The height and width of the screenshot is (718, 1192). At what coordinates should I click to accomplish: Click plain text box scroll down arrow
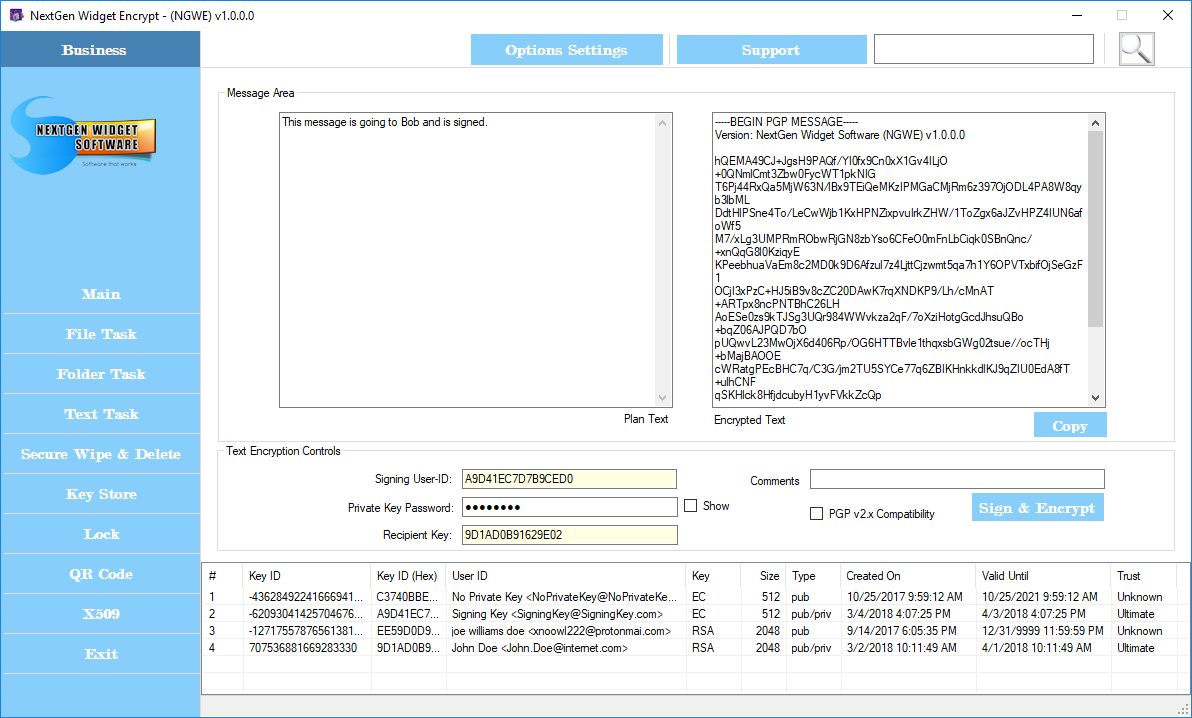point(662,397)
